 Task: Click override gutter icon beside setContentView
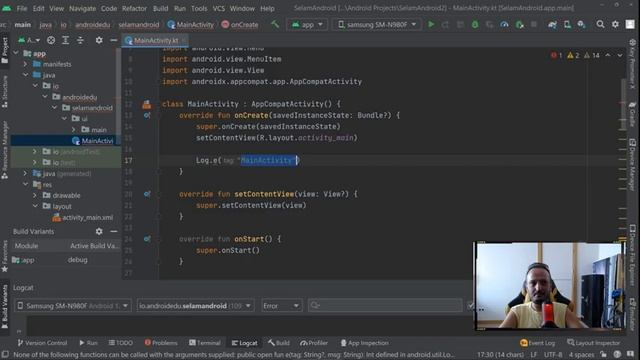point(147,194)
